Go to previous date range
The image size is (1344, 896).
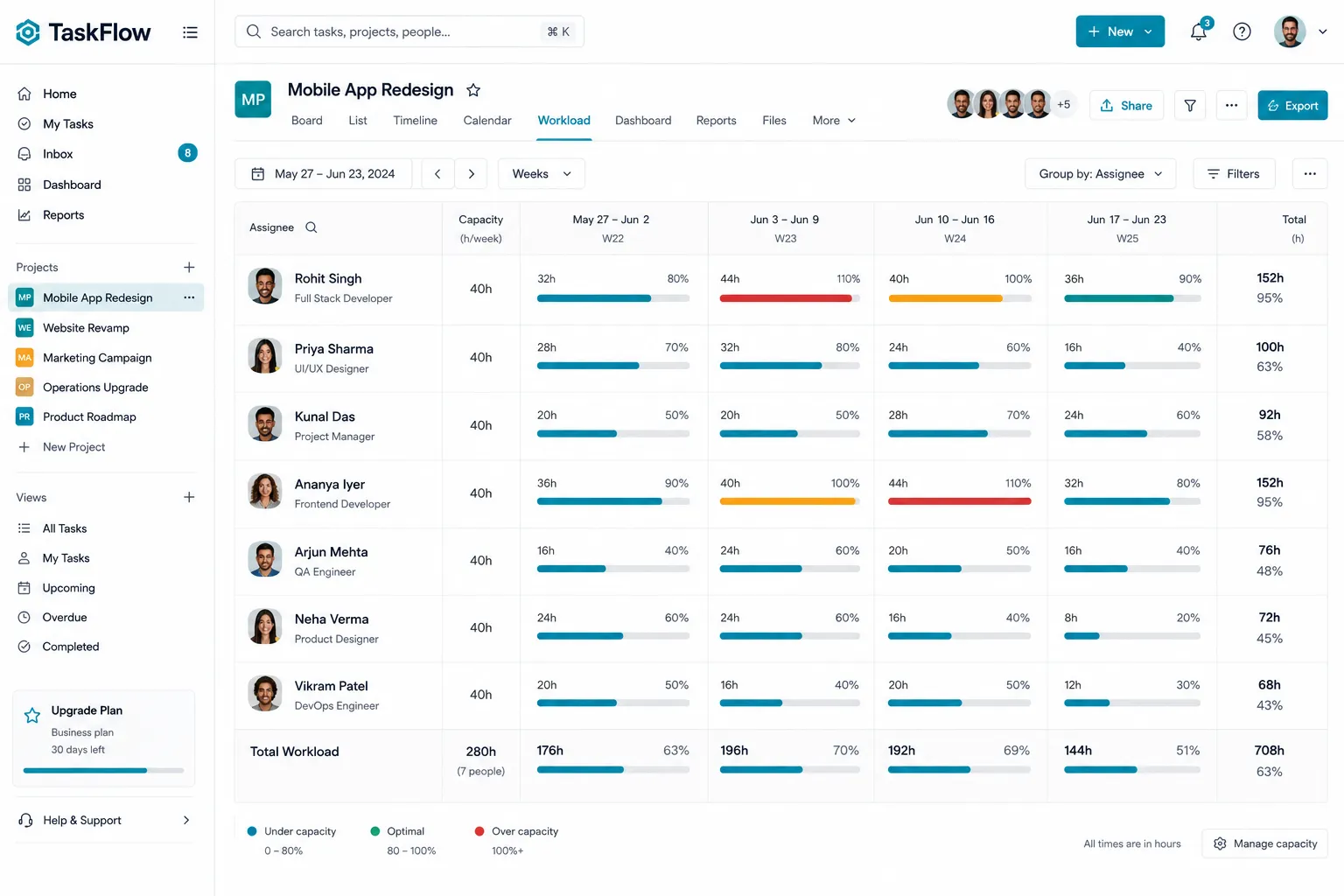pyautogui.click(x=437, y=173)
